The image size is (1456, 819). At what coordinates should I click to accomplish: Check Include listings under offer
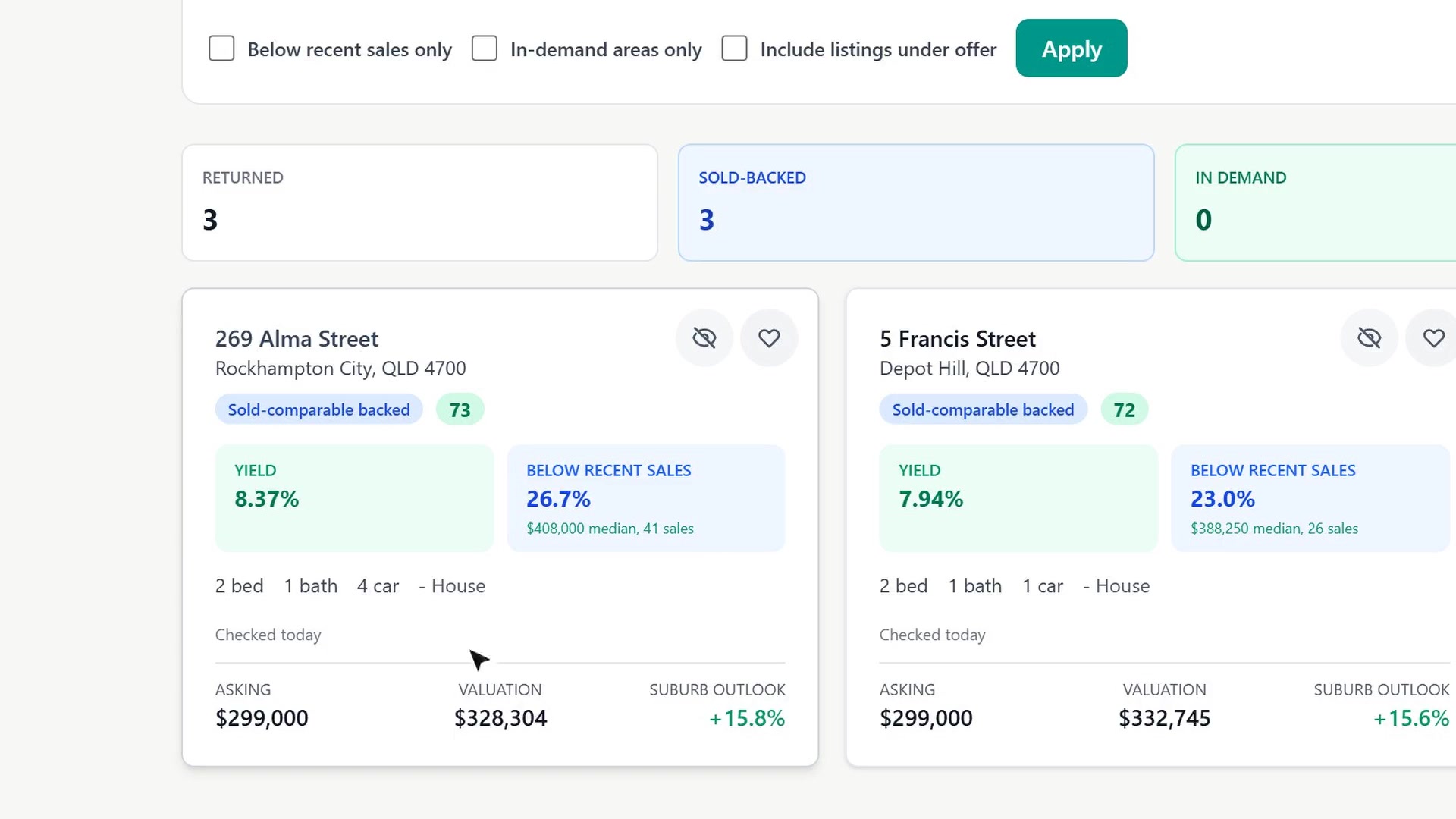(x=734, y=49)
